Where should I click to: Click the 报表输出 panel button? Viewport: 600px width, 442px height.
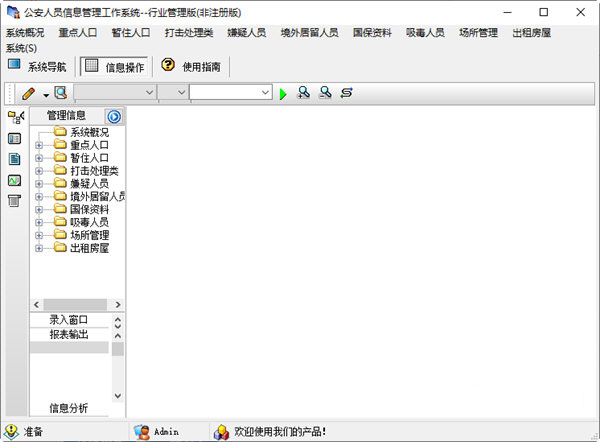coord(69,334)
